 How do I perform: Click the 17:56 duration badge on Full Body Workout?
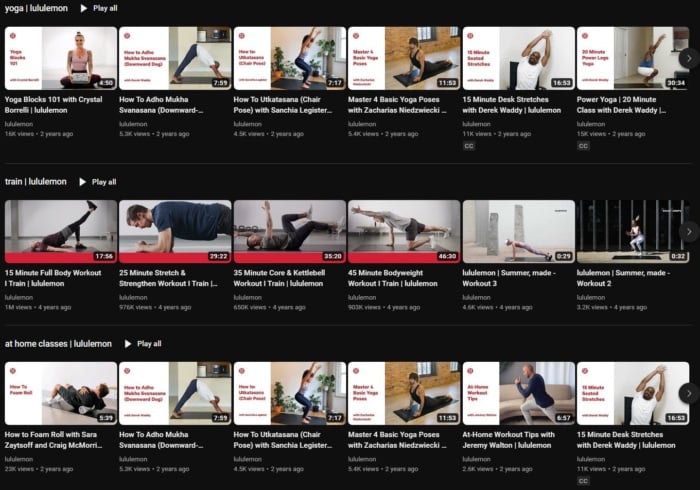pos(104,256)
